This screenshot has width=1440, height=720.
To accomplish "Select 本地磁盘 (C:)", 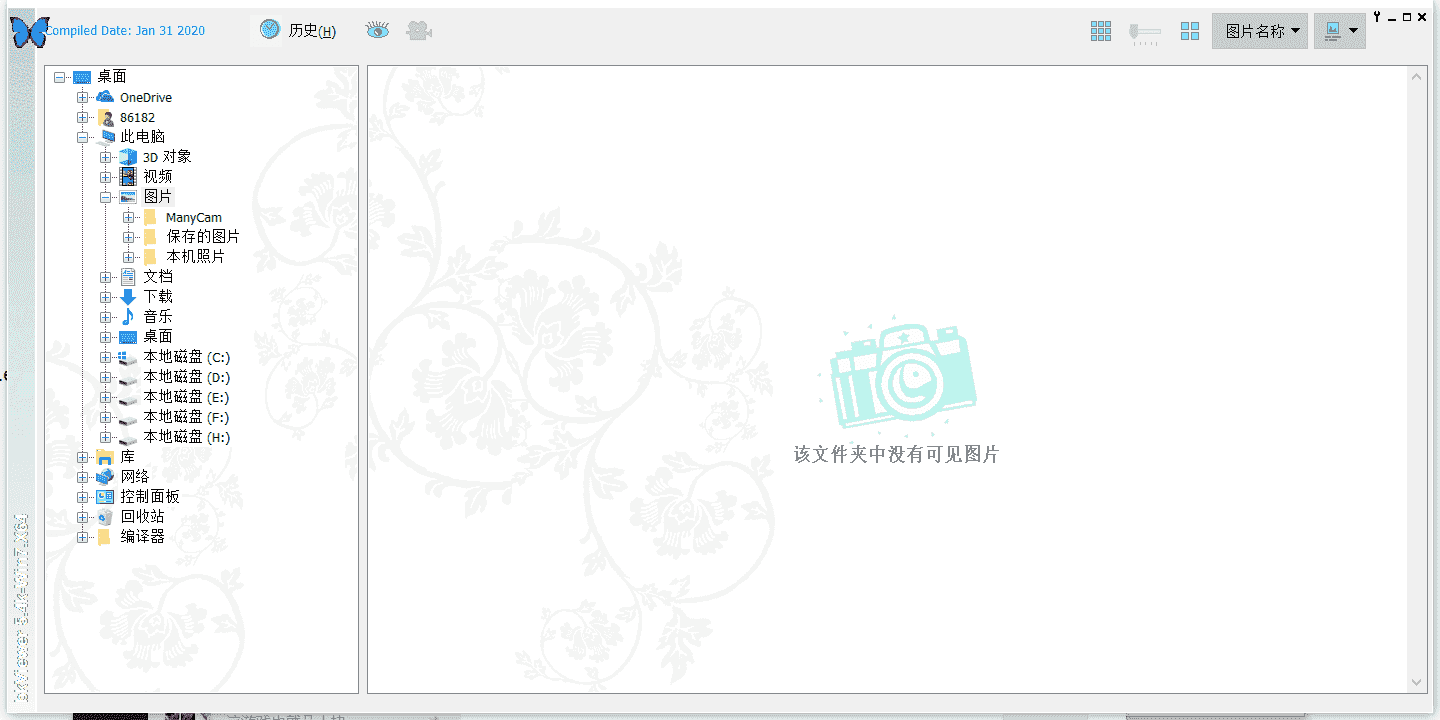I will pos(187,357).
